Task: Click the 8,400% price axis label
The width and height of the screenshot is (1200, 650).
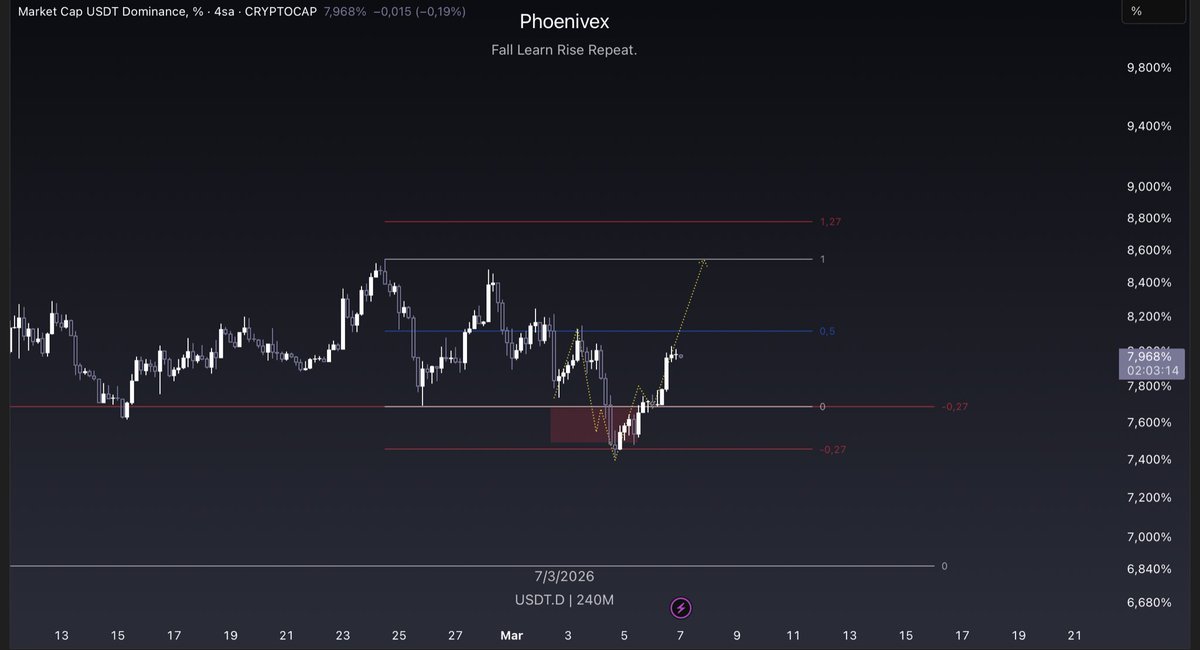Action: 1148,282
